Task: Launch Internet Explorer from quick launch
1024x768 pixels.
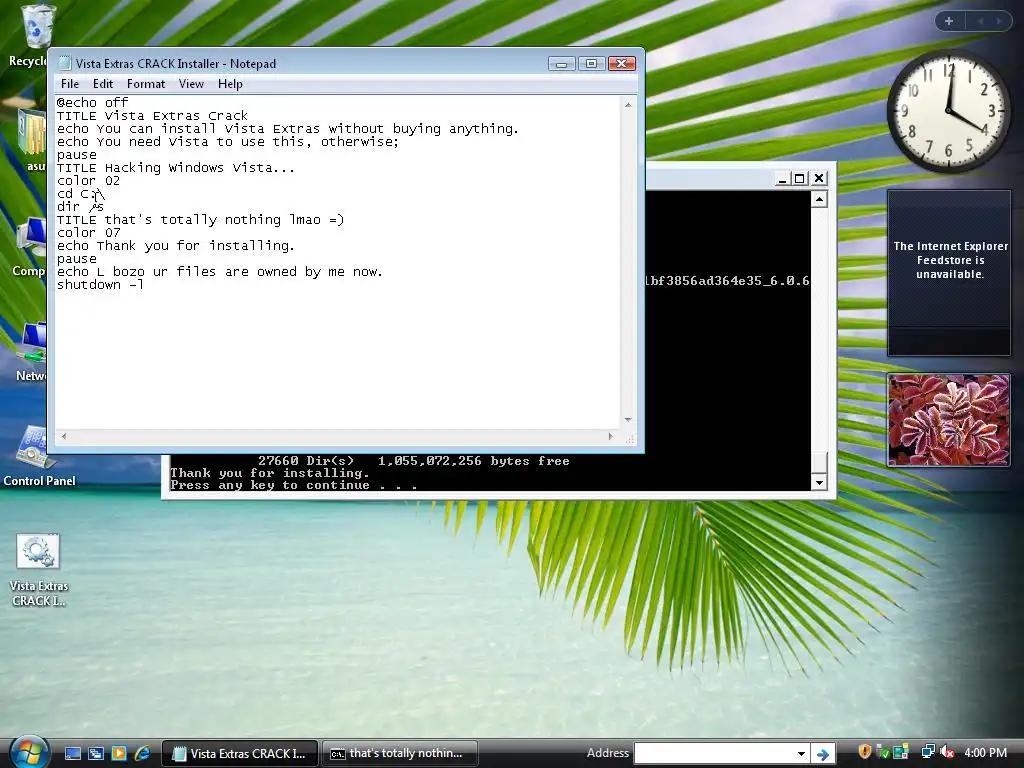Action: pos(142,753)
